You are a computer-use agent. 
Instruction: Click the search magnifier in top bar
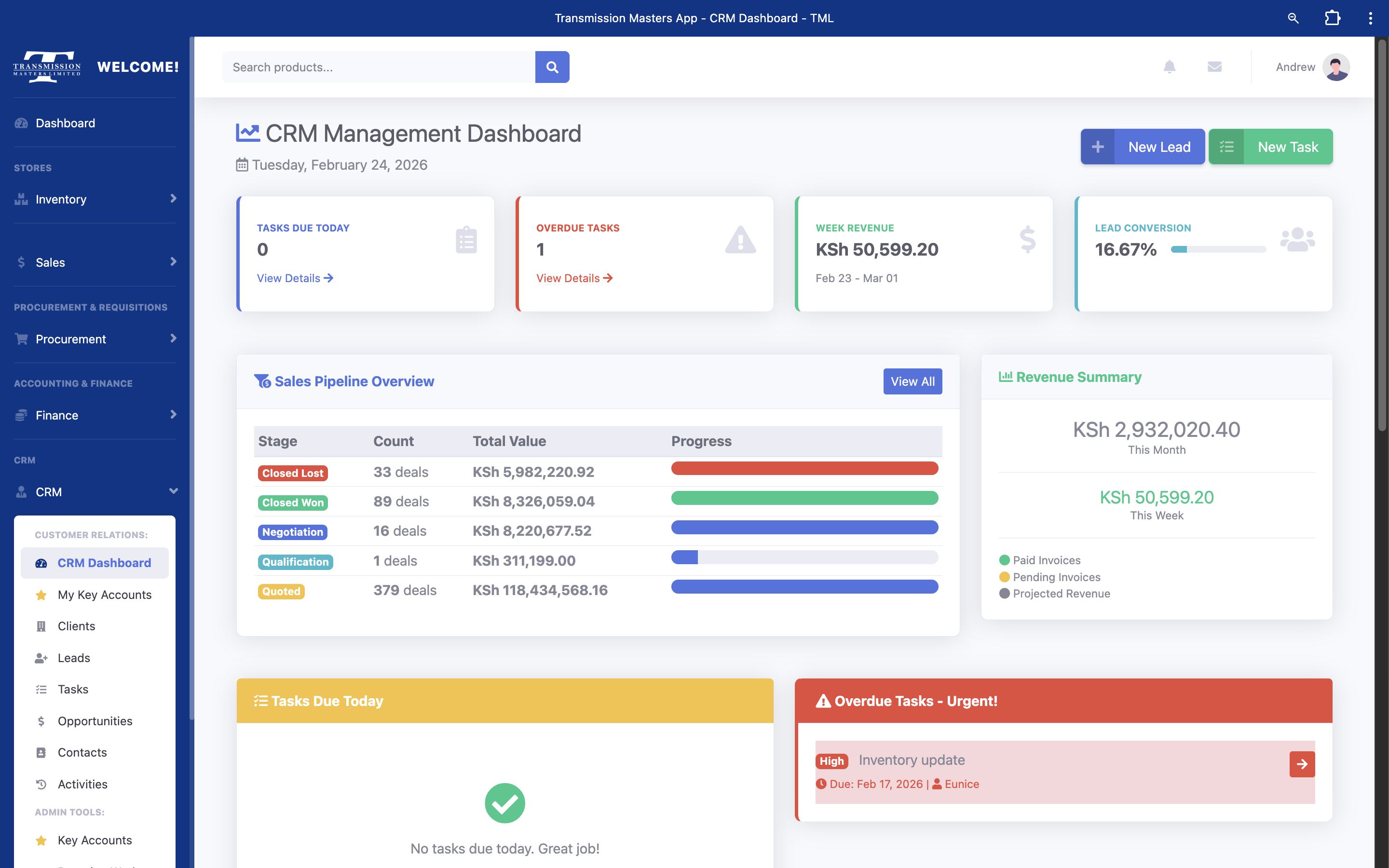point(1293,18)
